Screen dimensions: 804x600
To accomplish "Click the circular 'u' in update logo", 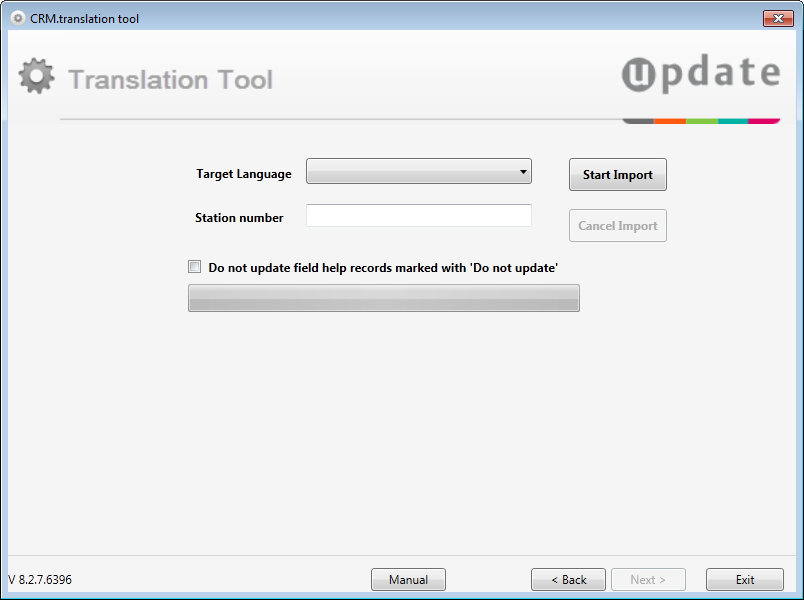I will point(638,75).
